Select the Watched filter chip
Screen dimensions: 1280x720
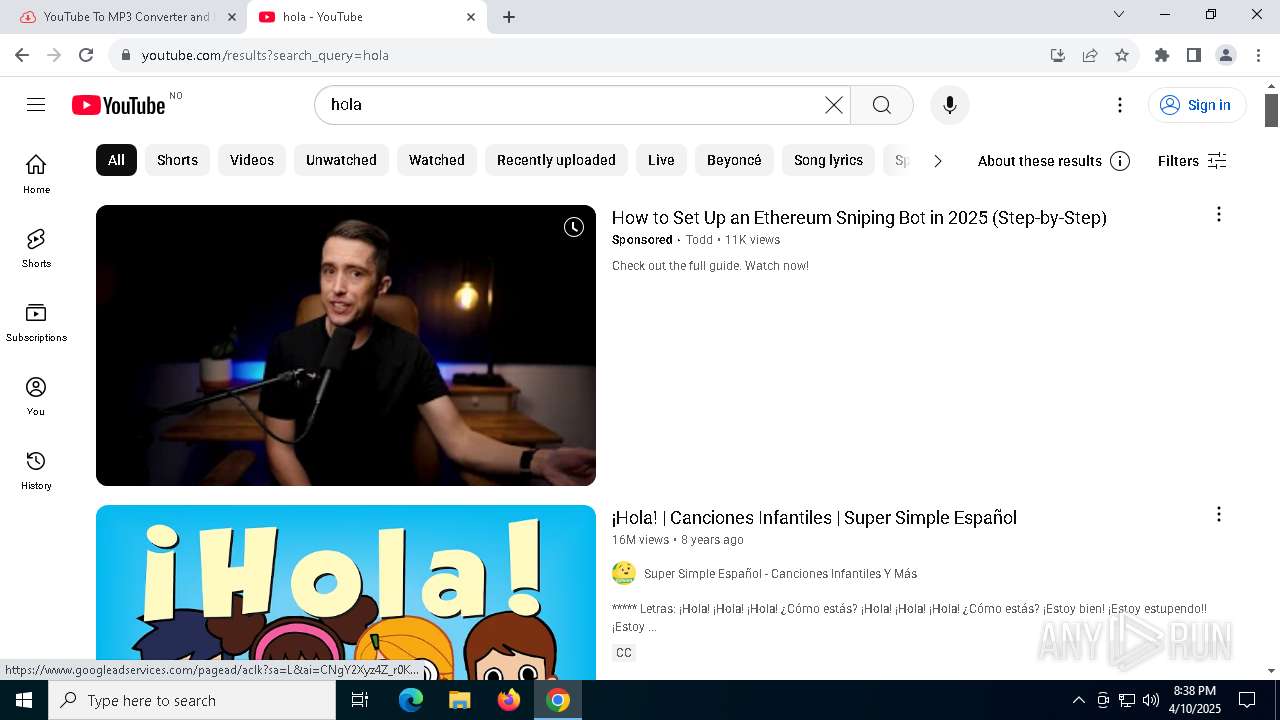(437, 160)
